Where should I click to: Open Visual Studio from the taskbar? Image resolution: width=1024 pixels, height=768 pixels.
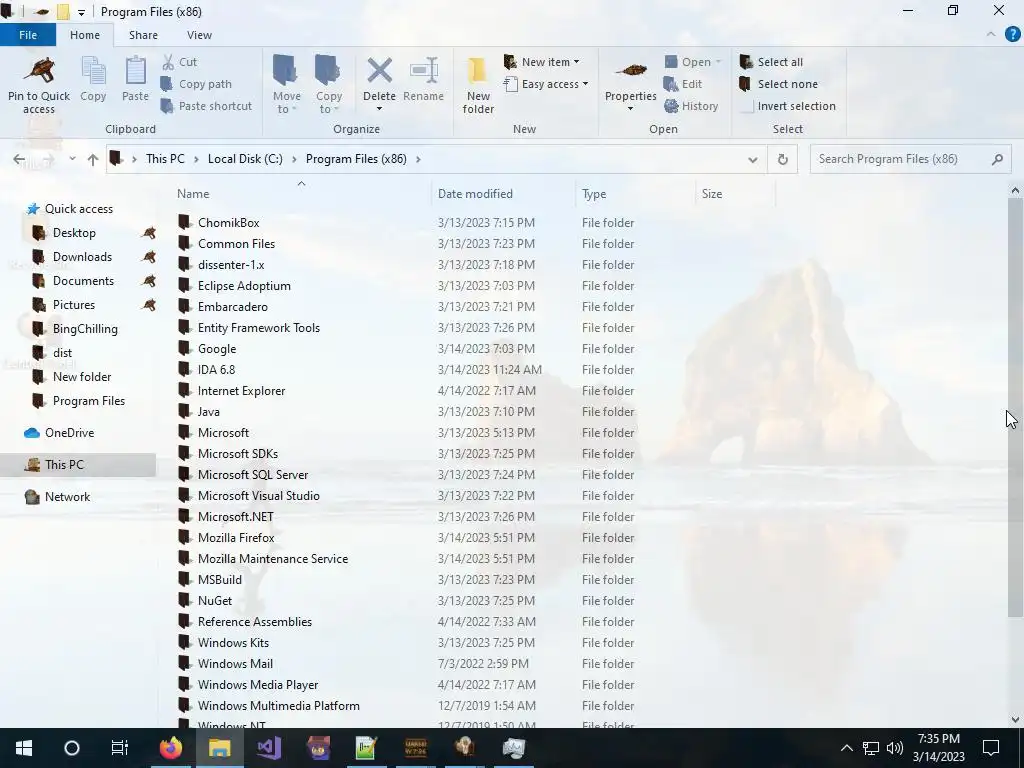(268, 748)
